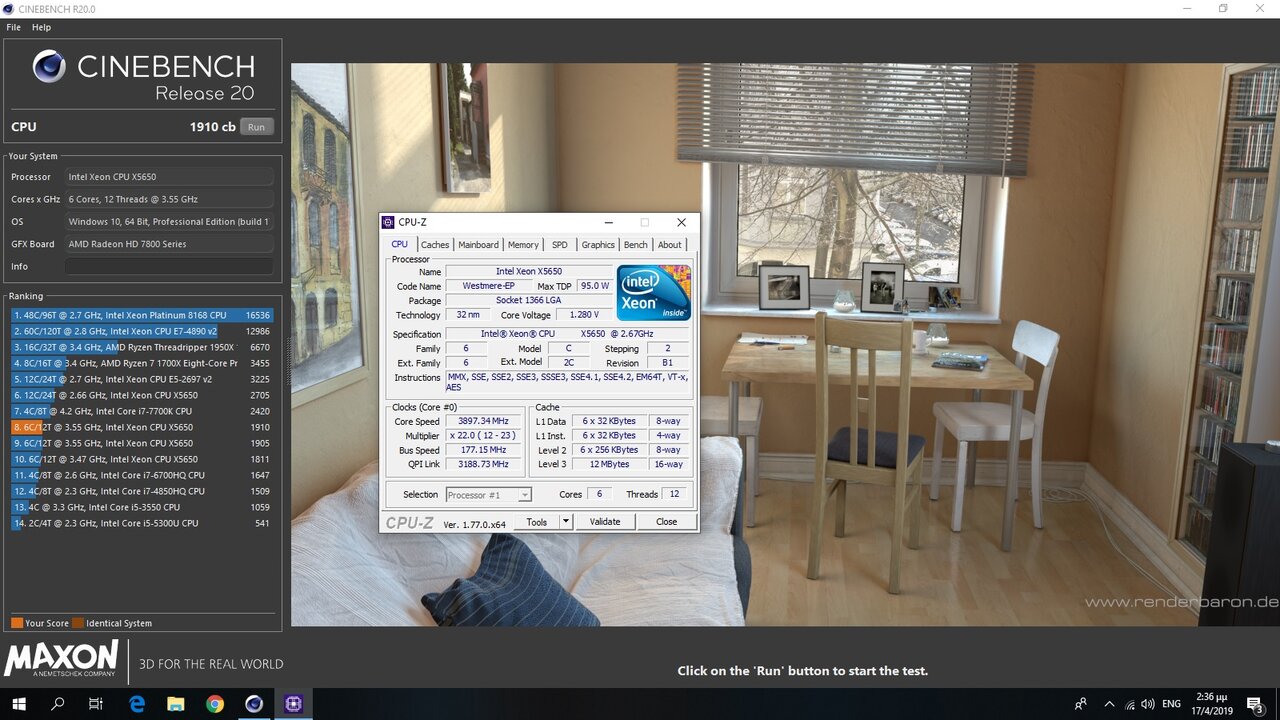Viewport: 1280px width, 720px height.
Task: Click the Identical System legend swatch
Action: [x=78, y=623]
